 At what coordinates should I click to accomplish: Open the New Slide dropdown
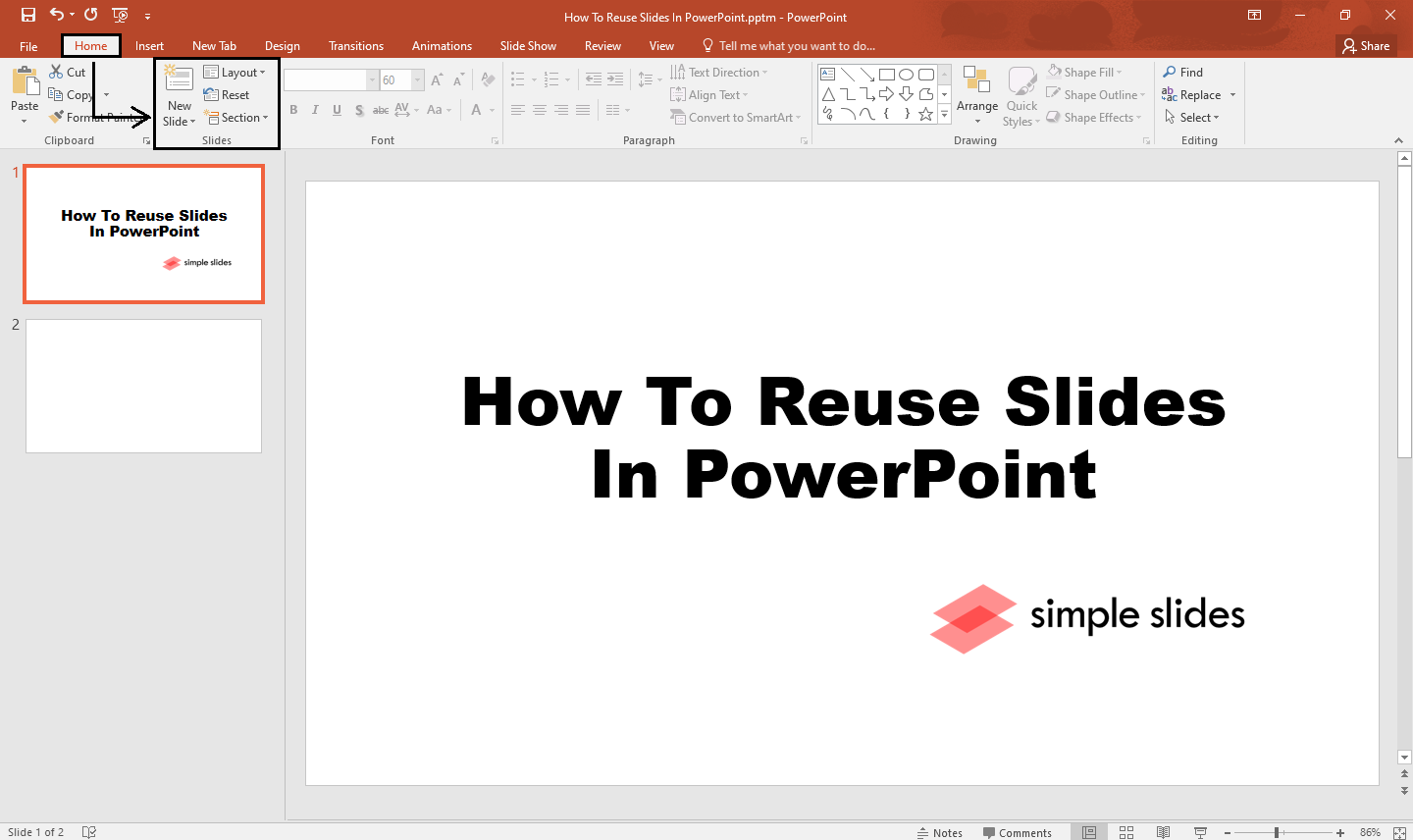(x=178, y=122)
